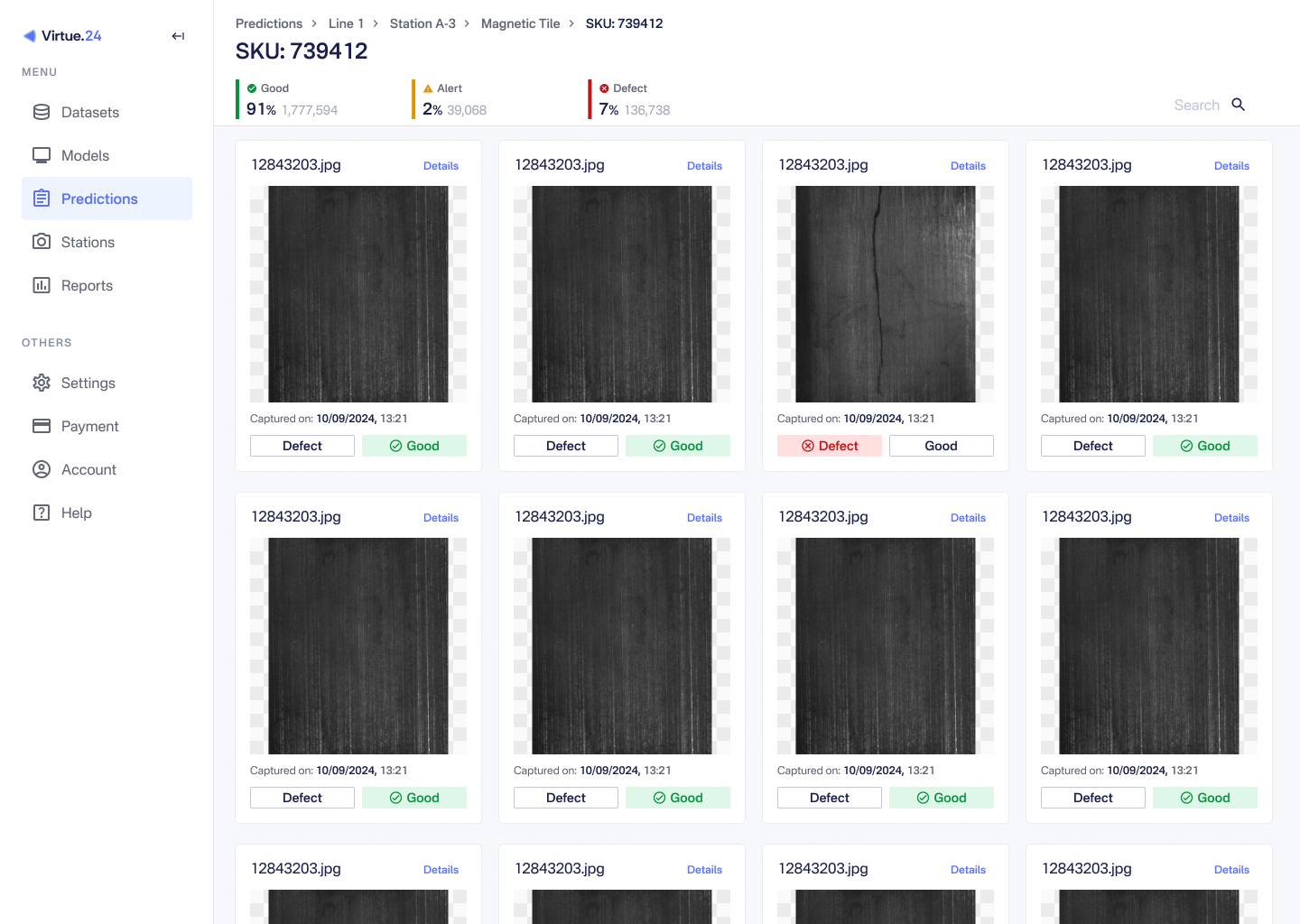The width and height of the screenshot is (1300, 924).
Task: Open Datasets via its database icon
Action: 42,112
